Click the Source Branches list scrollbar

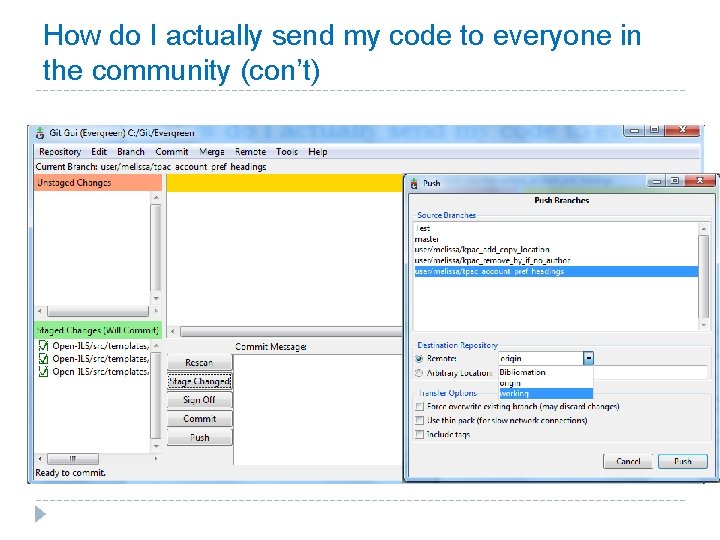[x=703, y=276]
